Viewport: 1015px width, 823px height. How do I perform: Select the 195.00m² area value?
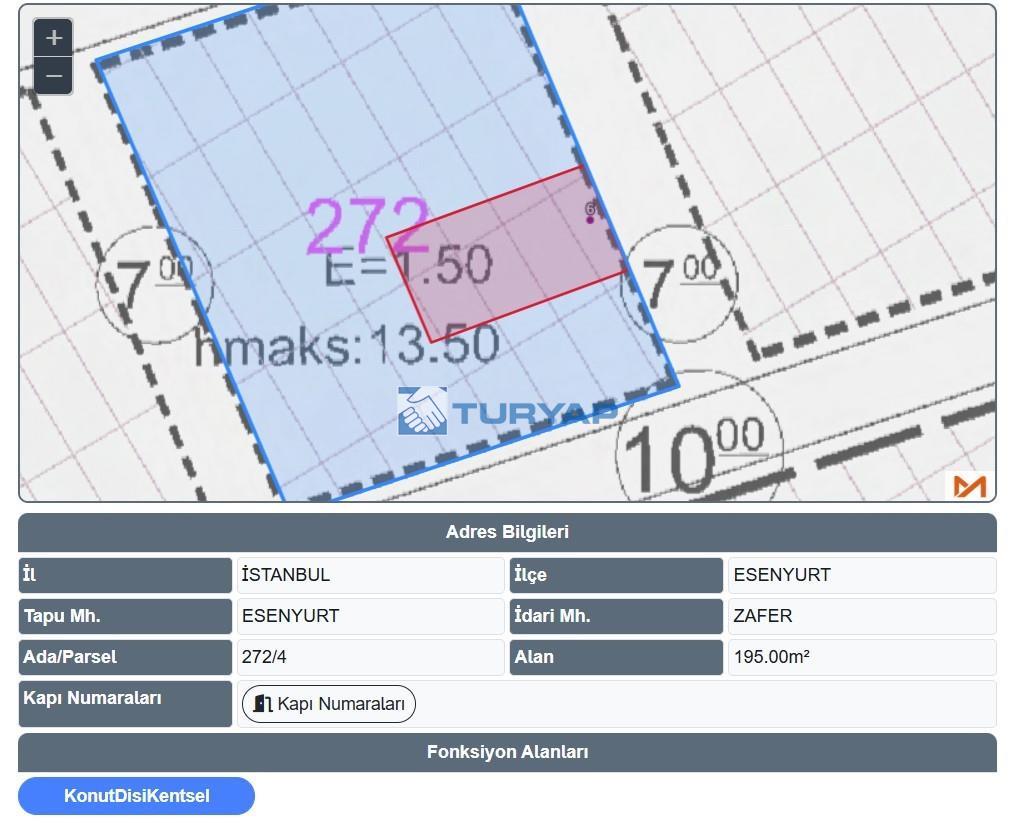tap(771, 657)
